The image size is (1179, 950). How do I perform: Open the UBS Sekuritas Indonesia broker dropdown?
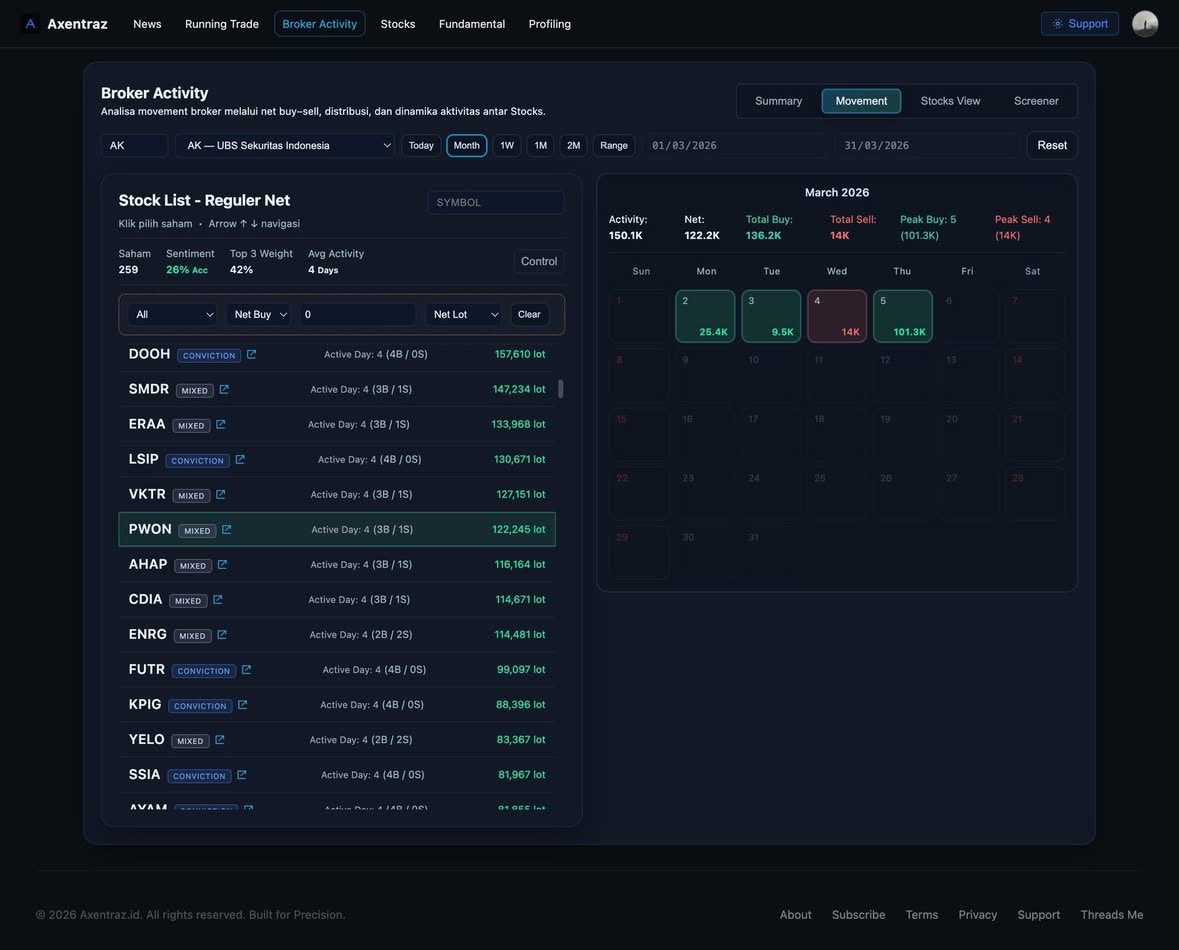285,145
